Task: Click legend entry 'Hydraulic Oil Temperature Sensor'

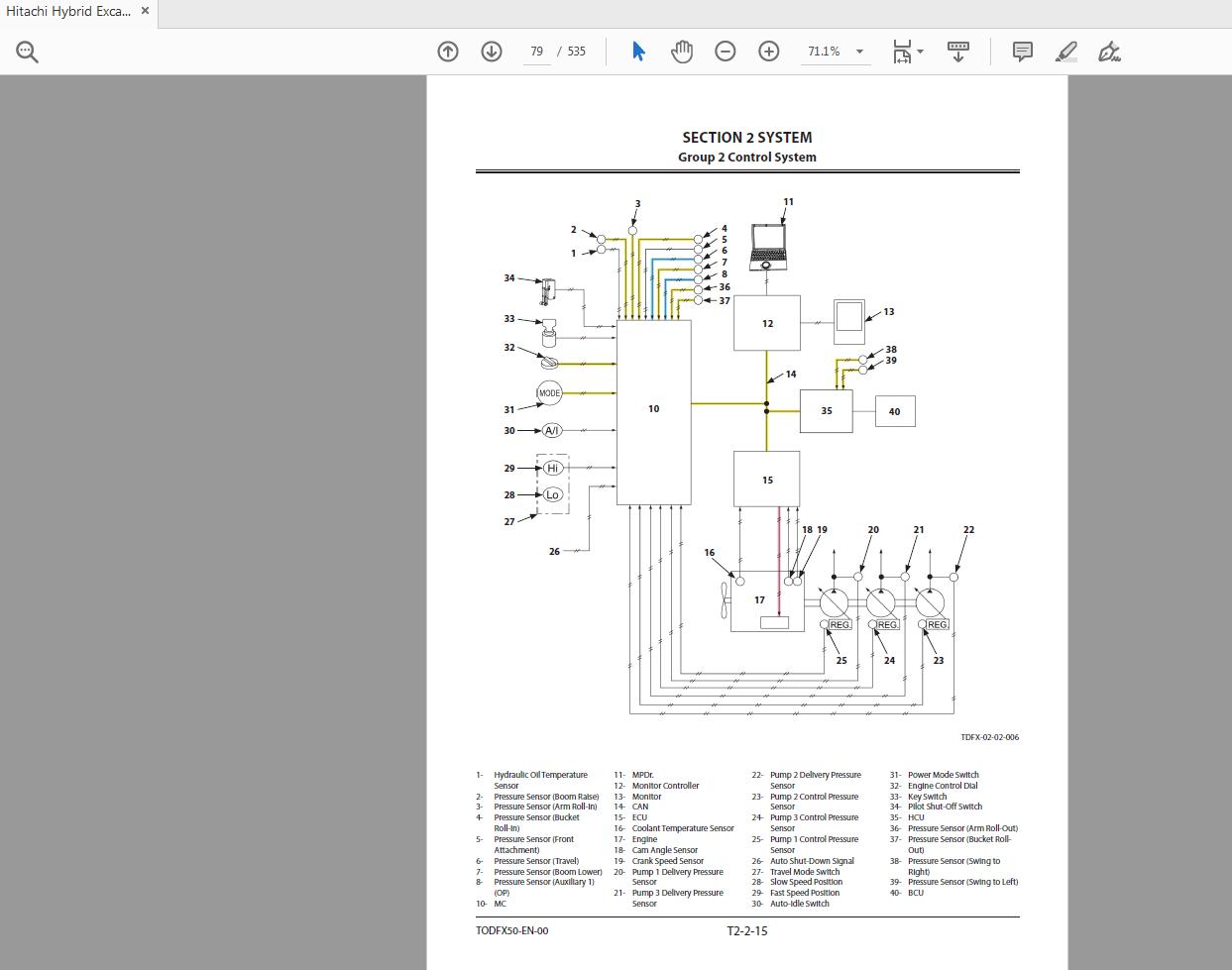Action: [541, 781]
